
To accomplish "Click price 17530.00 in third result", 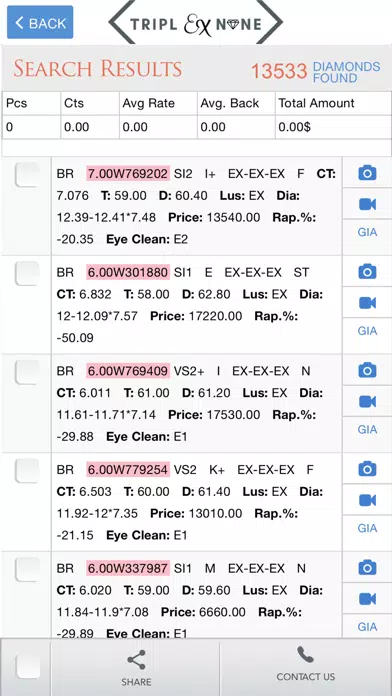I will coord(234,415).
